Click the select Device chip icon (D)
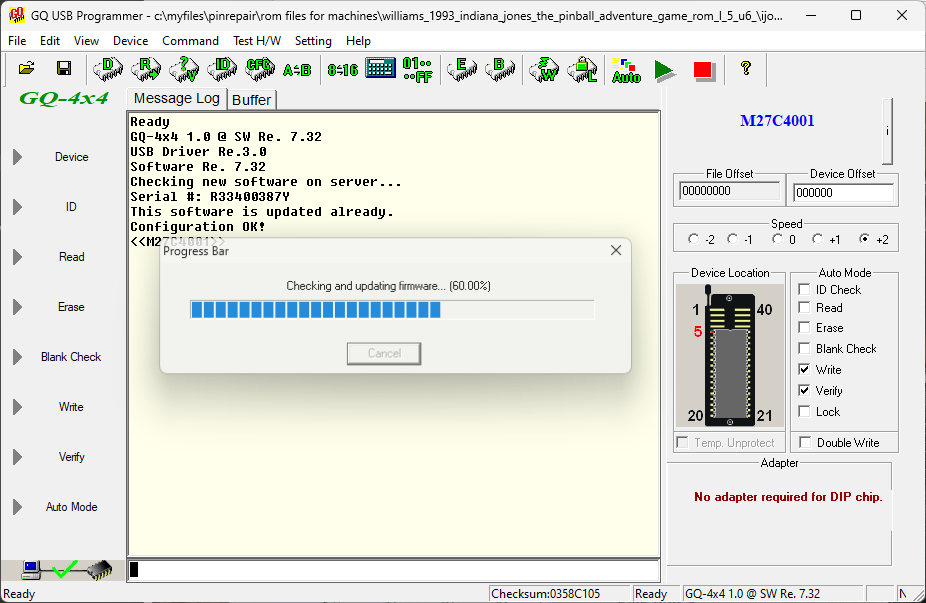 click(x=108, y=69)
